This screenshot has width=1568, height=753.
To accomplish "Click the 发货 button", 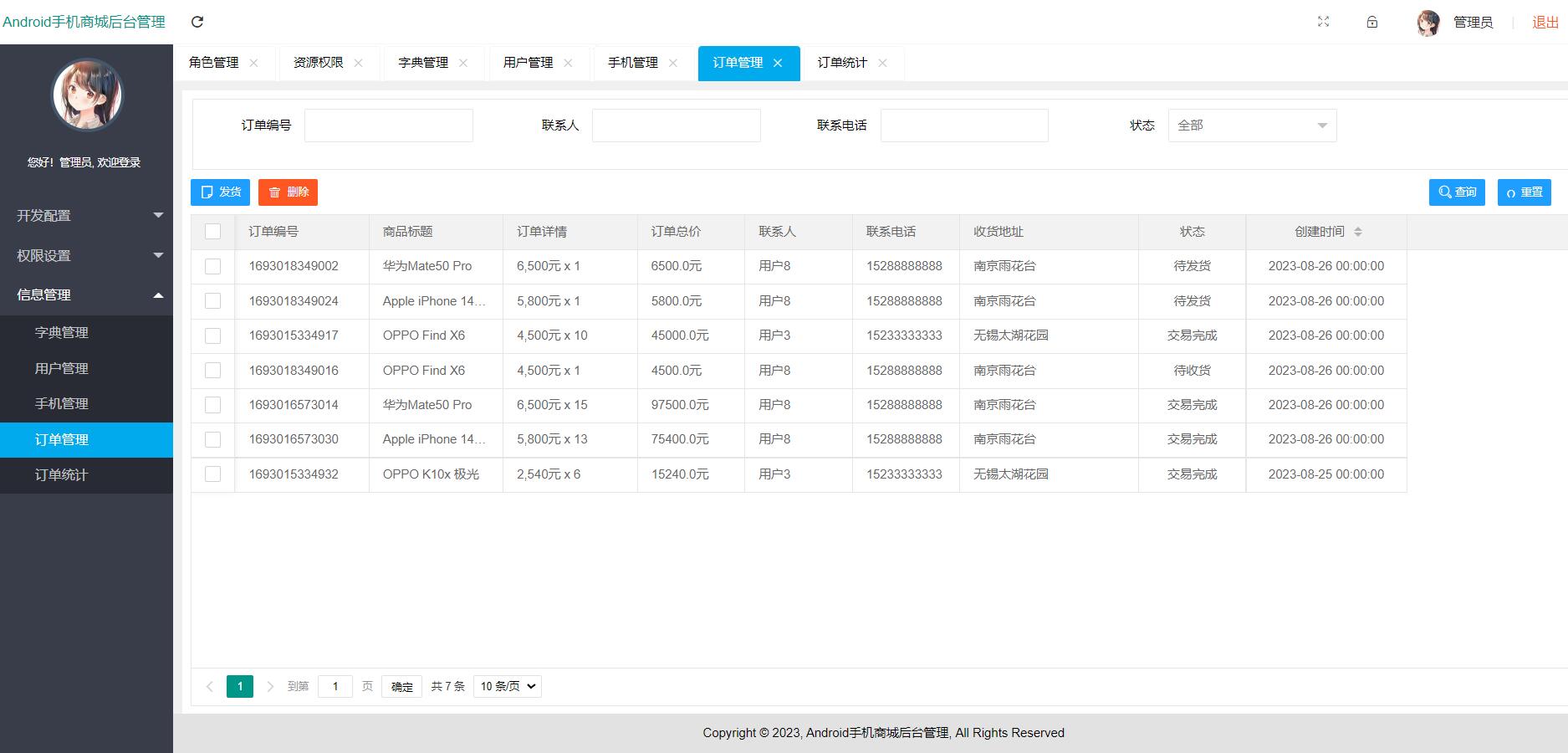I will [x=221, y=192].
